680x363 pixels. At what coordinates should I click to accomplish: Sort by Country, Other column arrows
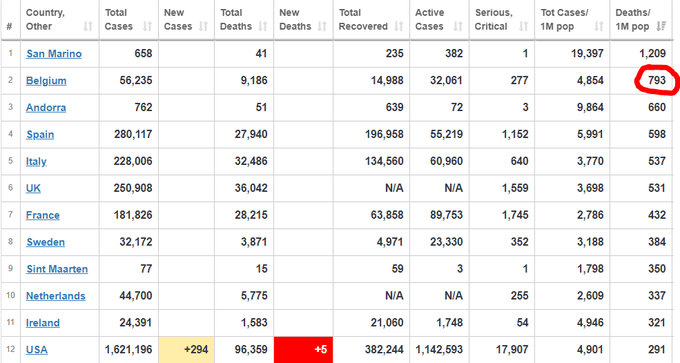88,26
